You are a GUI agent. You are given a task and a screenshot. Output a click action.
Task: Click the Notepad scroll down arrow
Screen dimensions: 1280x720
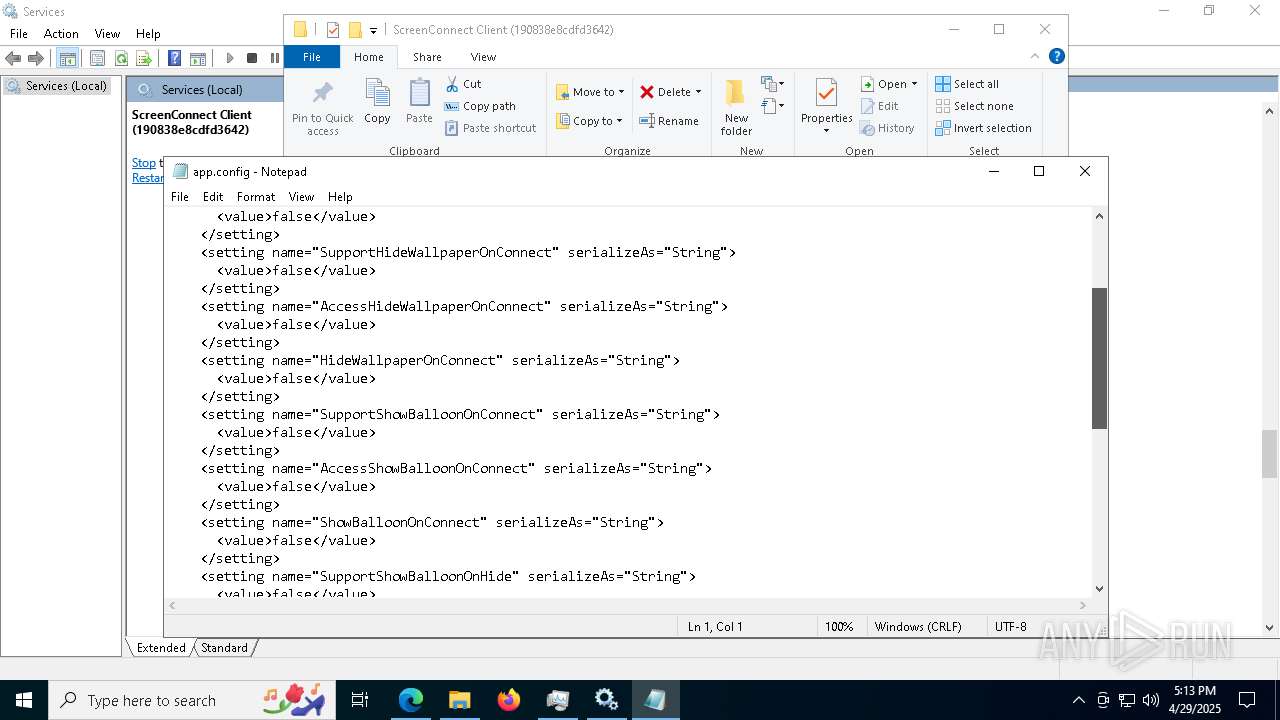click(x=1099, y=589)
